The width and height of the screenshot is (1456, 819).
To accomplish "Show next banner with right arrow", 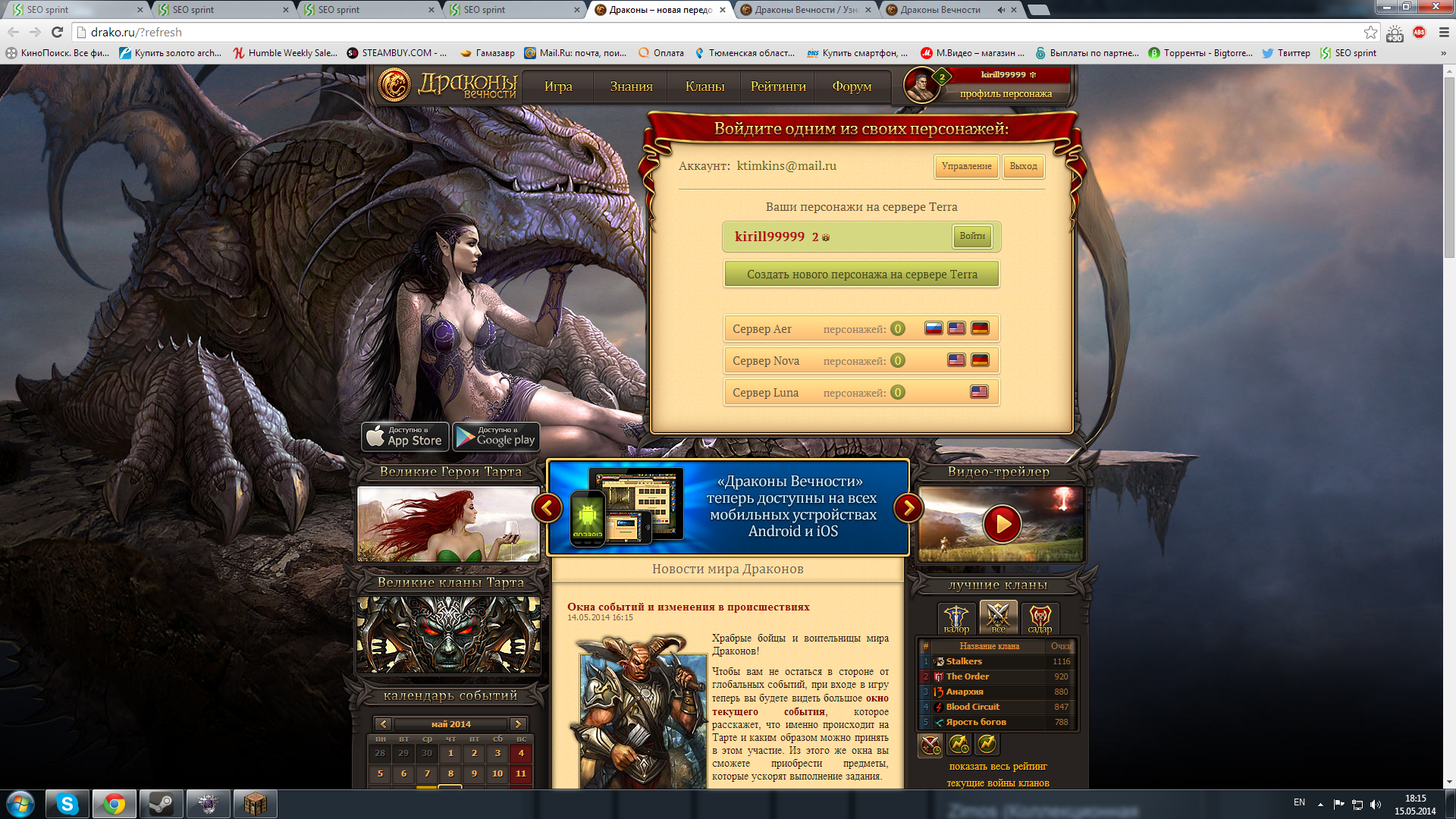I will [908, 508].
